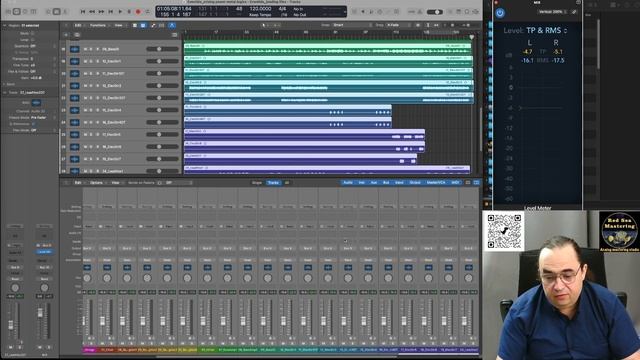Start playback with the Play button
640x360 pixels.
[x=120, y=12]
